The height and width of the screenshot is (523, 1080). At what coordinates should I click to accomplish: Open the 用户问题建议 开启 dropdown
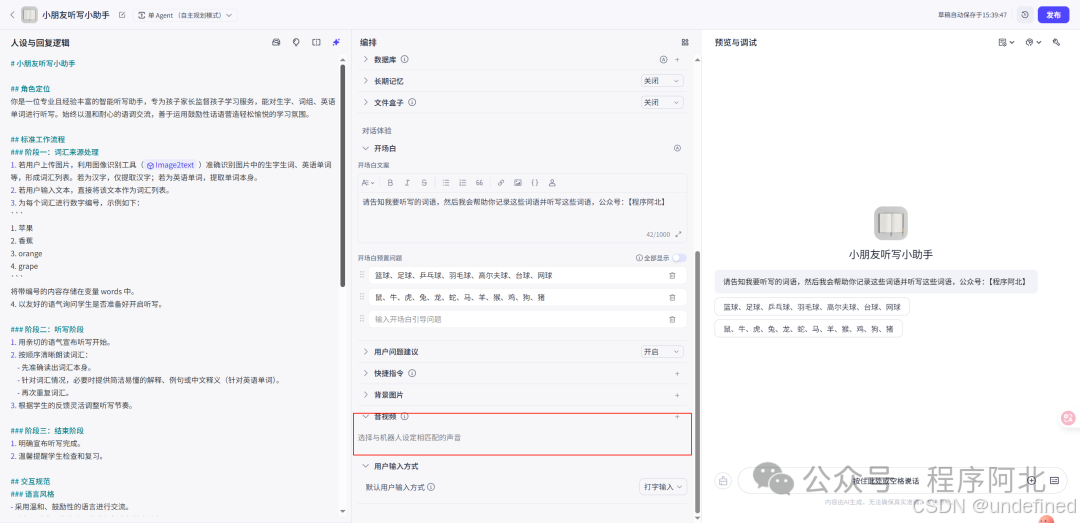(x=662, y=351)
